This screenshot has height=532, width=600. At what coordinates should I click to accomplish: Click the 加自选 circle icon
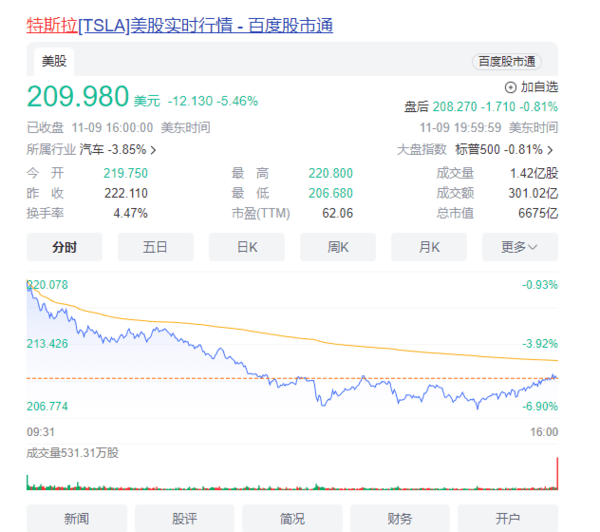[510, 88]
